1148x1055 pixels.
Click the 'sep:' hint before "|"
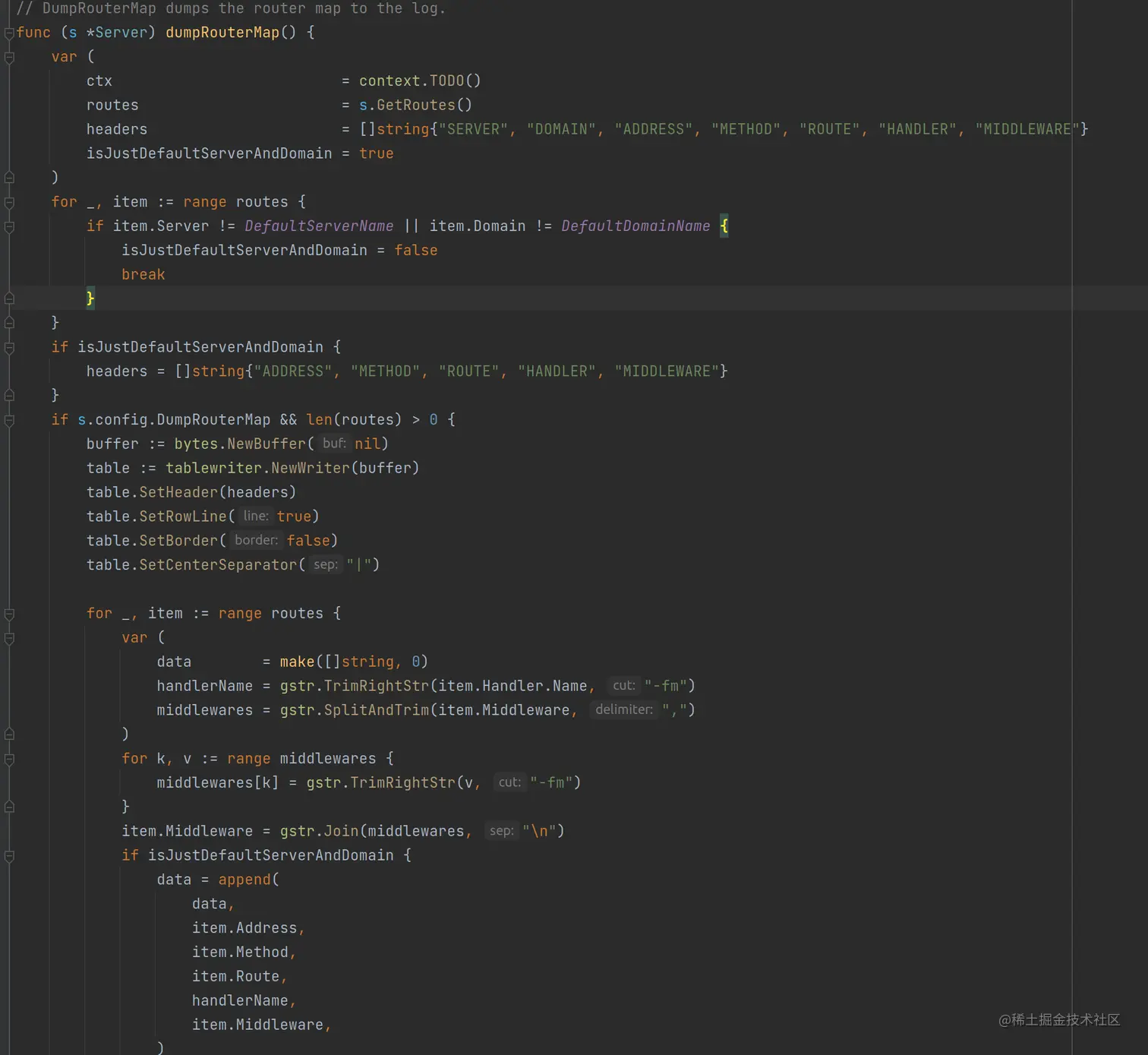click(x=325, y=565)
